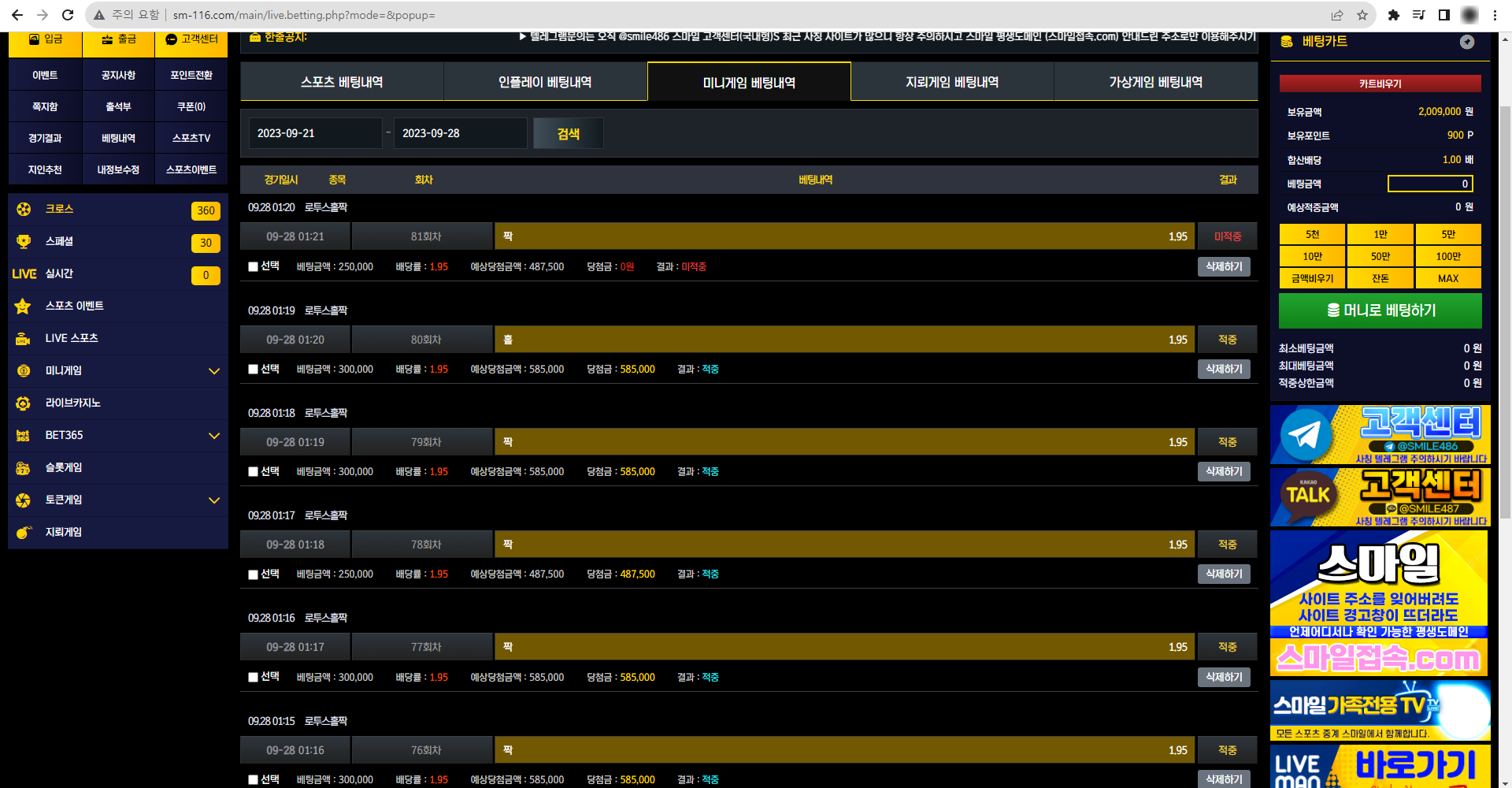
Task: Switch to 인플레이 베팅내역 tab
Action: point(545,82)
